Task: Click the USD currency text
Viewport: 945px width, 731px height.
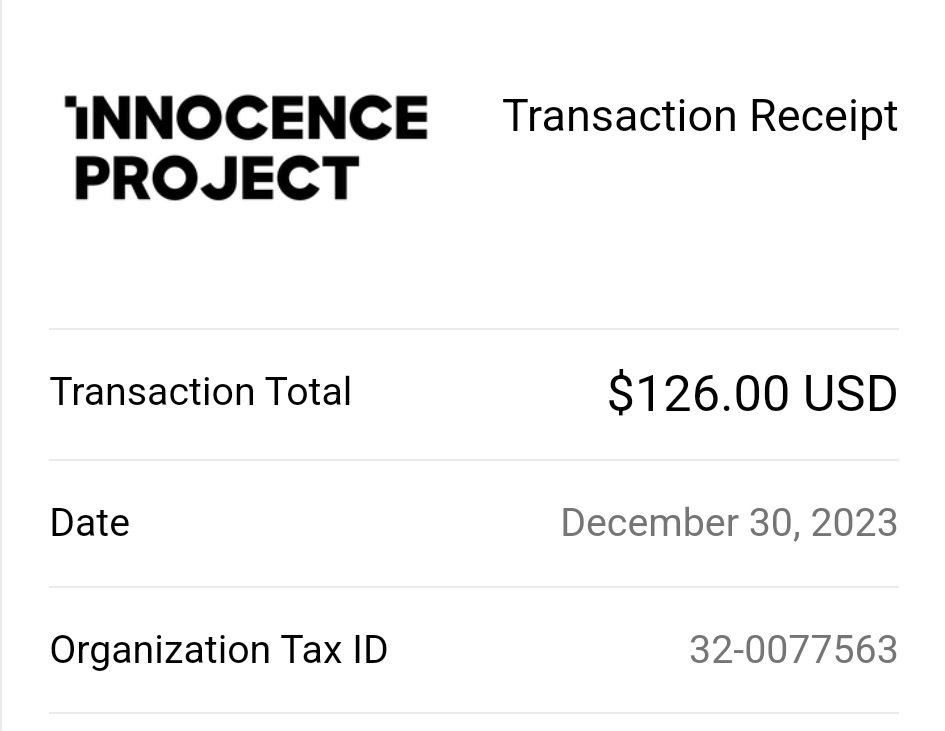Action: click(850, 393)
